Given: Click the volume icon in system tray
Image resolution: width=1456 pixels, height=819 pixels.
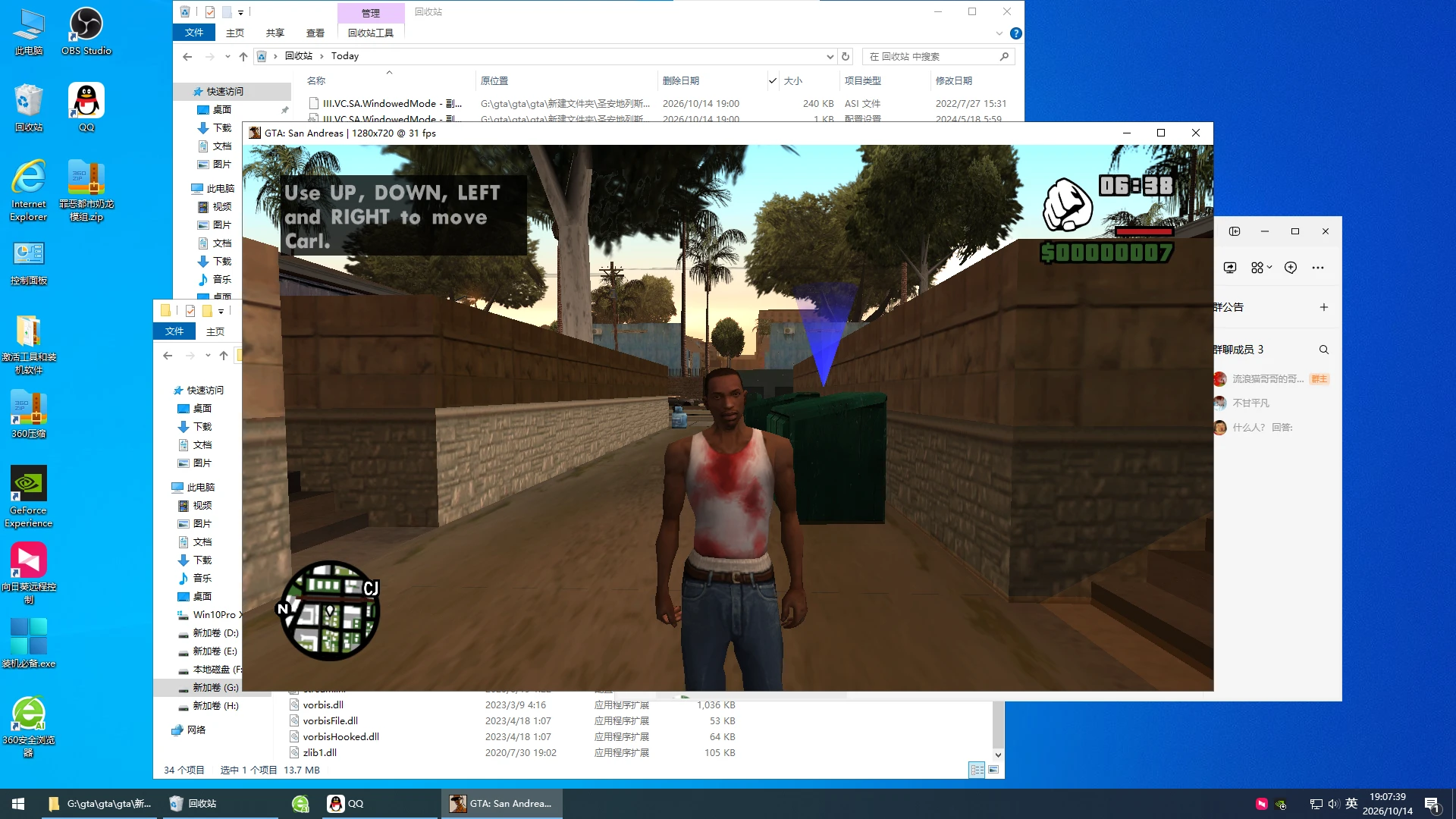Looking at the screenshot, I should [1333, 804].
